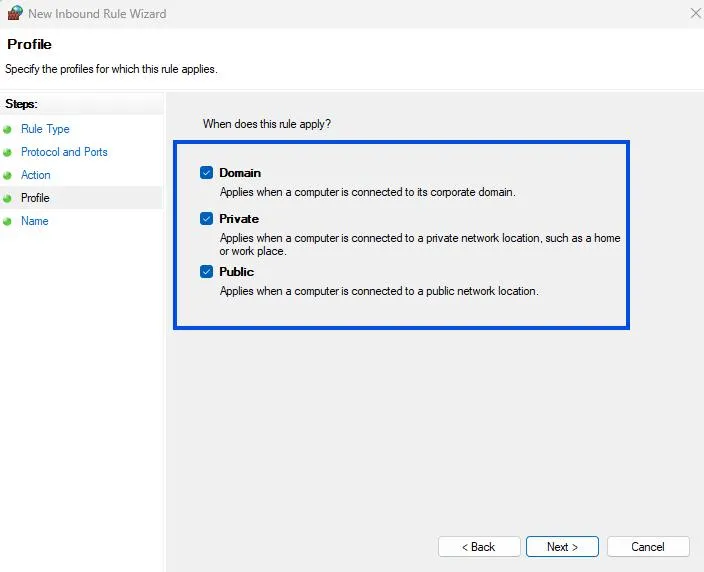Image resolution: width=704 pixels, height=572 pixels.
Task: Toggle the Private profile checkbox
Action: [x=206, y=219]
